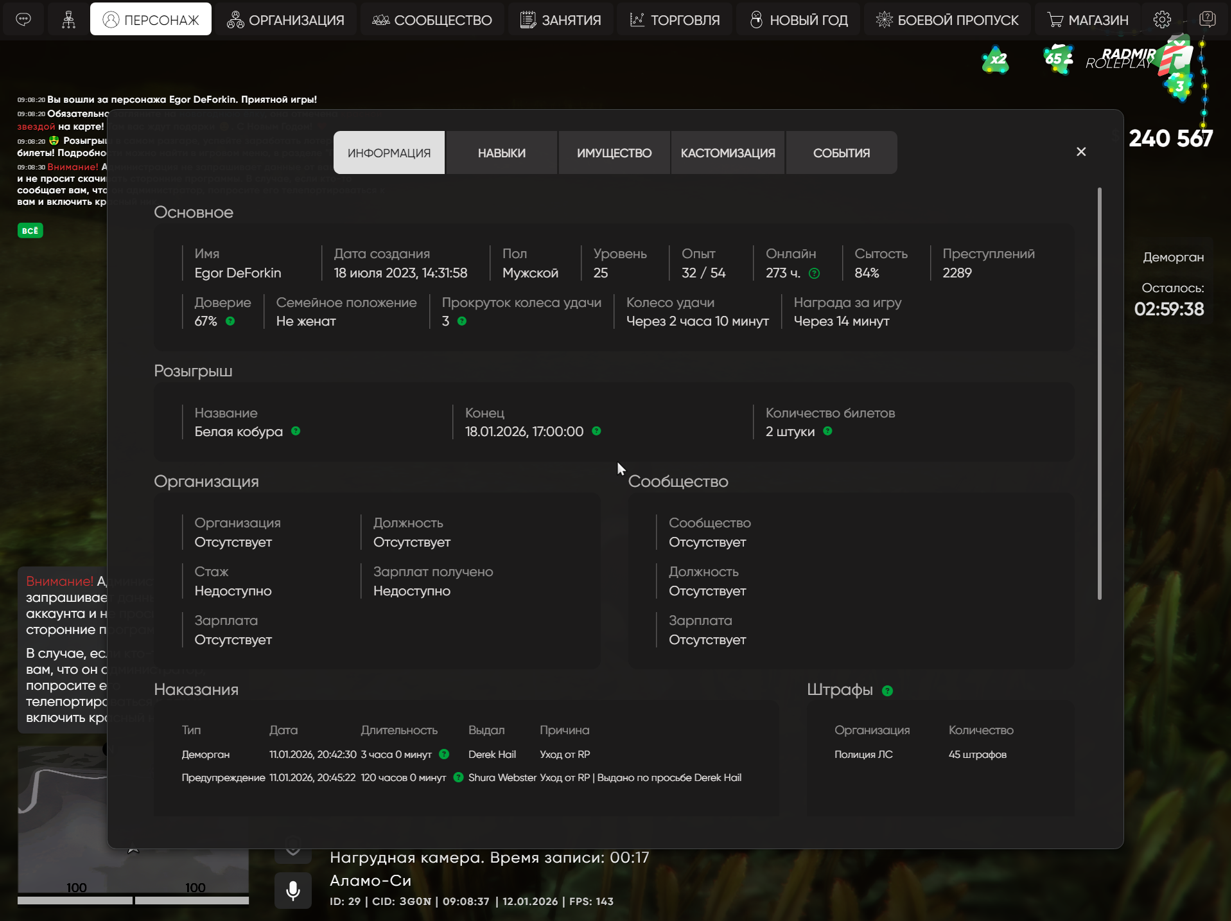Click the Преступлений value 2289
The width and height of the screenshot is (1231, 921).
[957, 273]
